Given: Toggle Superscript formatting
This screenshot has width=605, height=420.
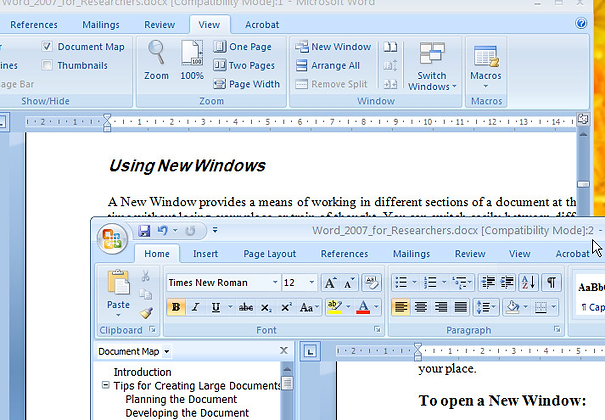Looking at the screenshot, I should click(286, 307).
